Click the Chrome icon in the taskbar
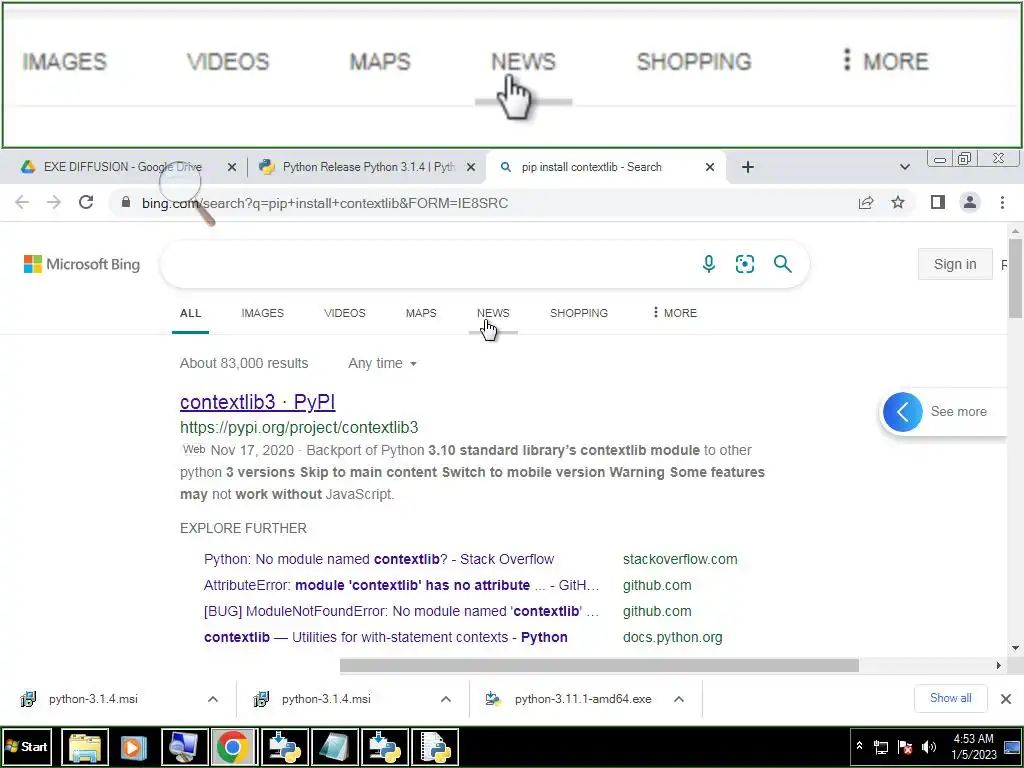Viewport: 1024px width, 768px height. [232, 746]
